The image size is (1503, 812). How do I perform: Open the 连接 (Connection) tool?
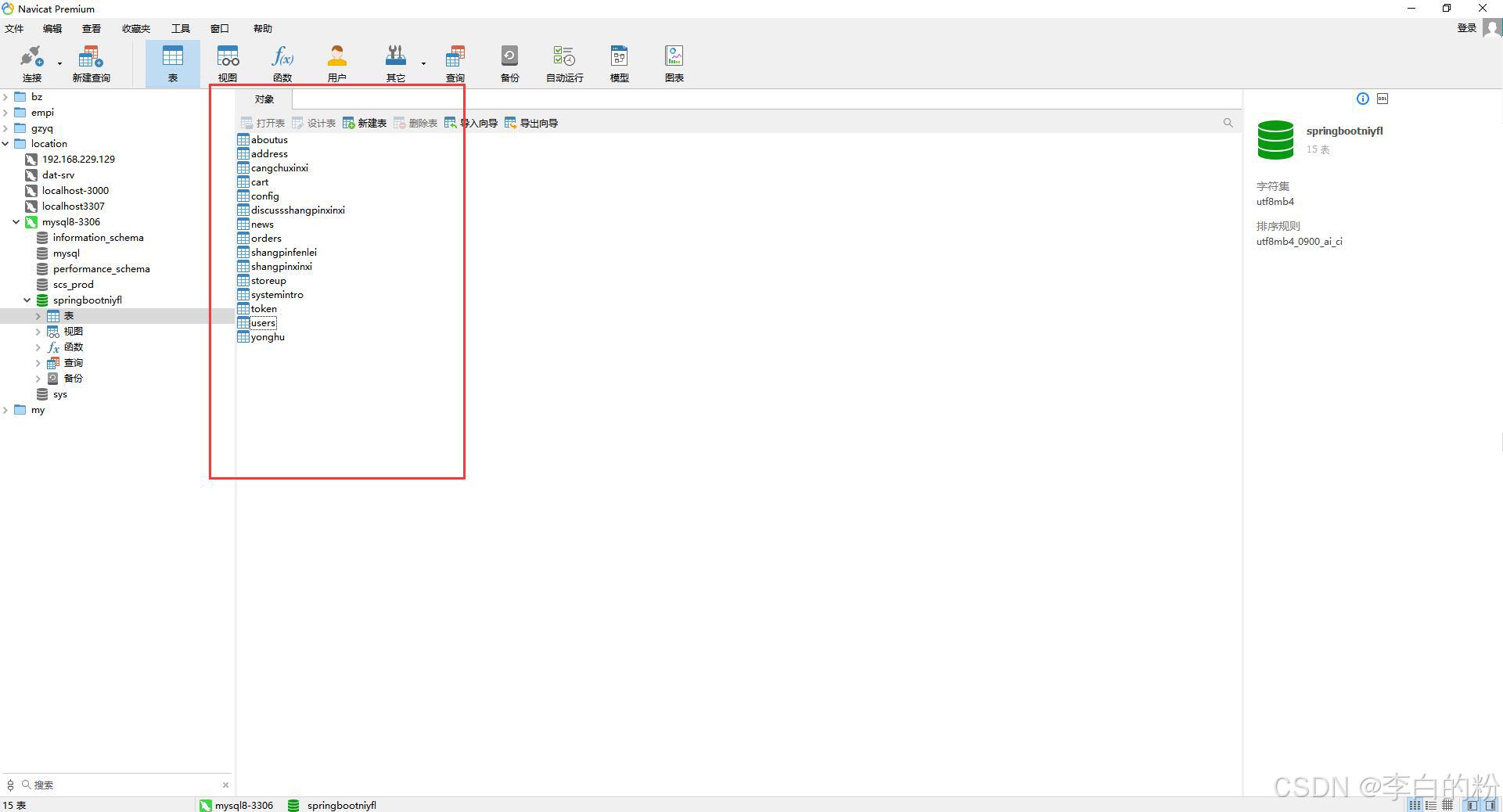pos(32,64)
